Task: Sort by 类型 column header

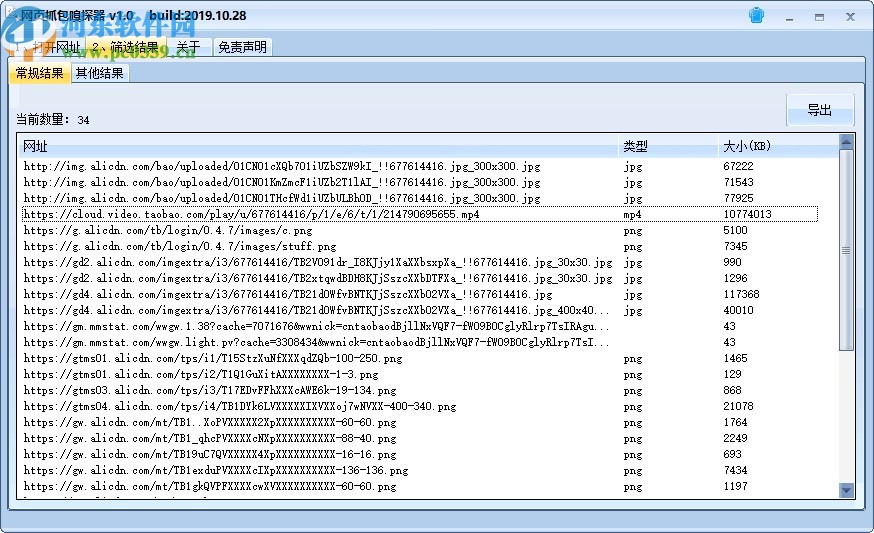Action: click(660, 146)
